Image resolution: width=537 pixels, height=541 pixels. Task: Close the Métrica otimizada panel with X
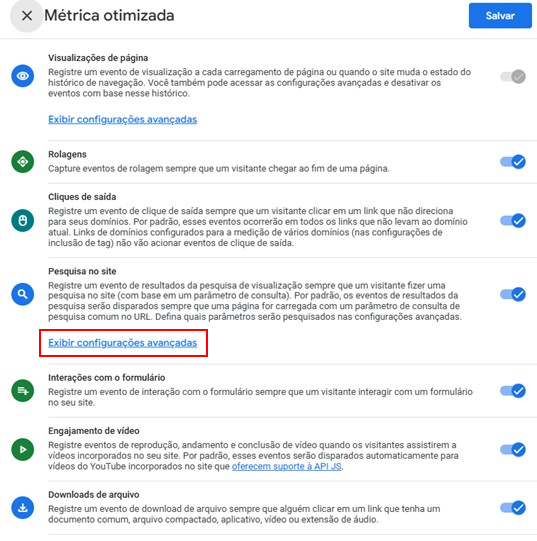pyautogui.click(x=27, y=16)
